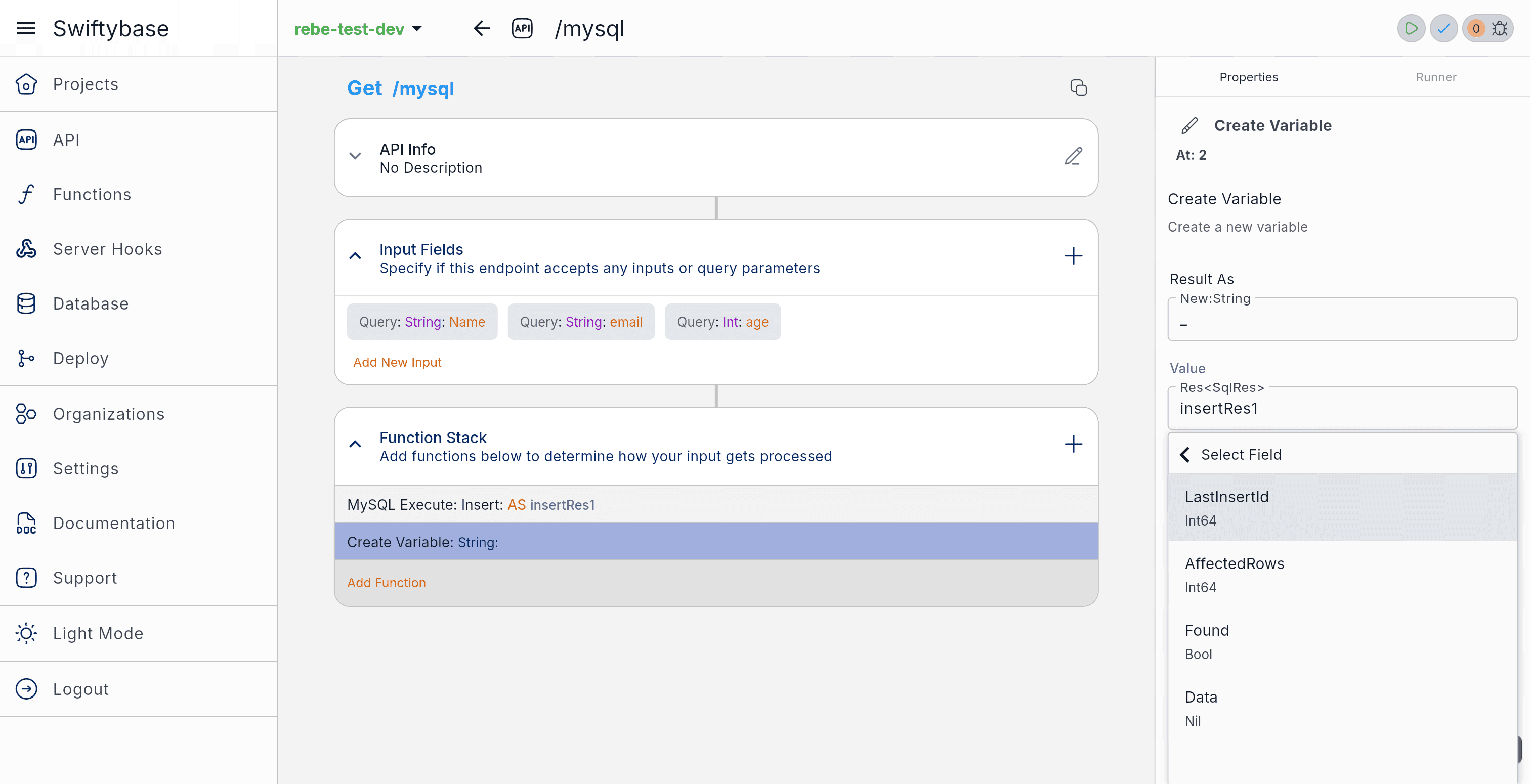Select the MySQL Execute Insert row
1530x784 pixels.
click(716, 504)
